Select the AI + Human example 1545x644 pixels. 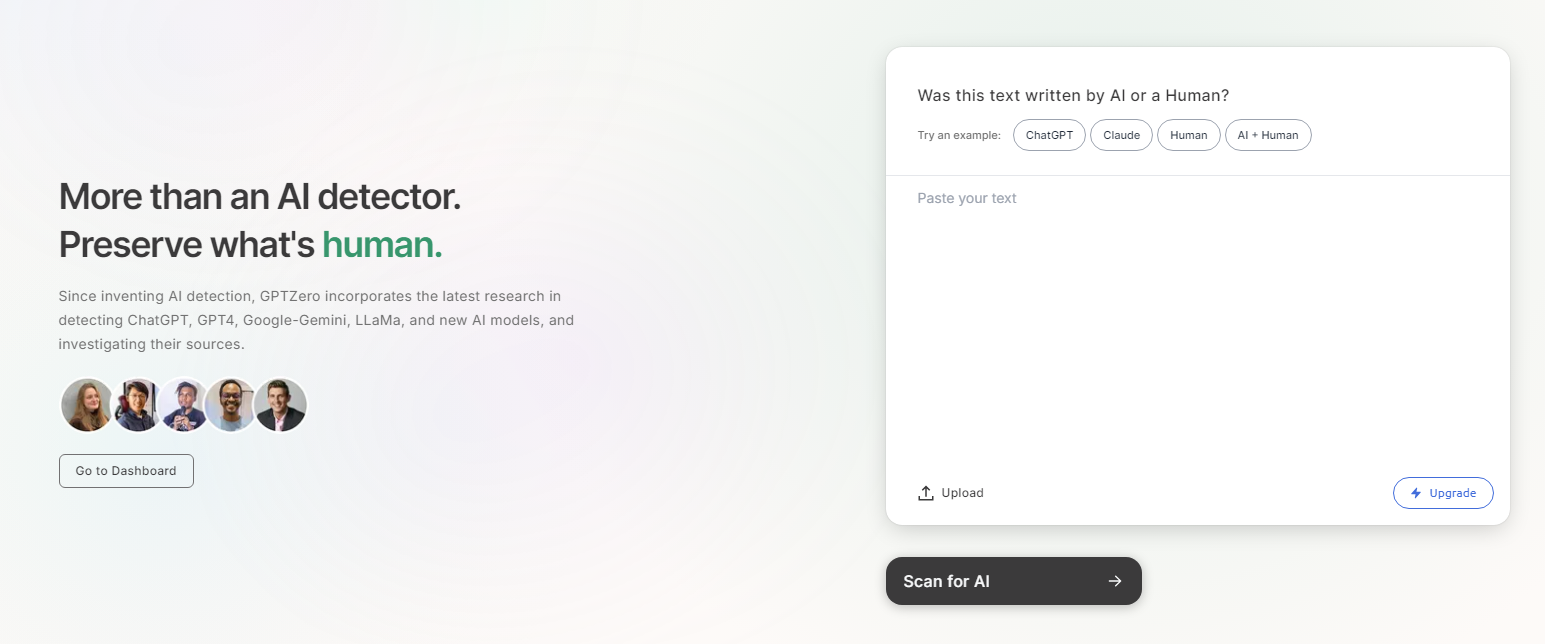(x=1268, y=135)
